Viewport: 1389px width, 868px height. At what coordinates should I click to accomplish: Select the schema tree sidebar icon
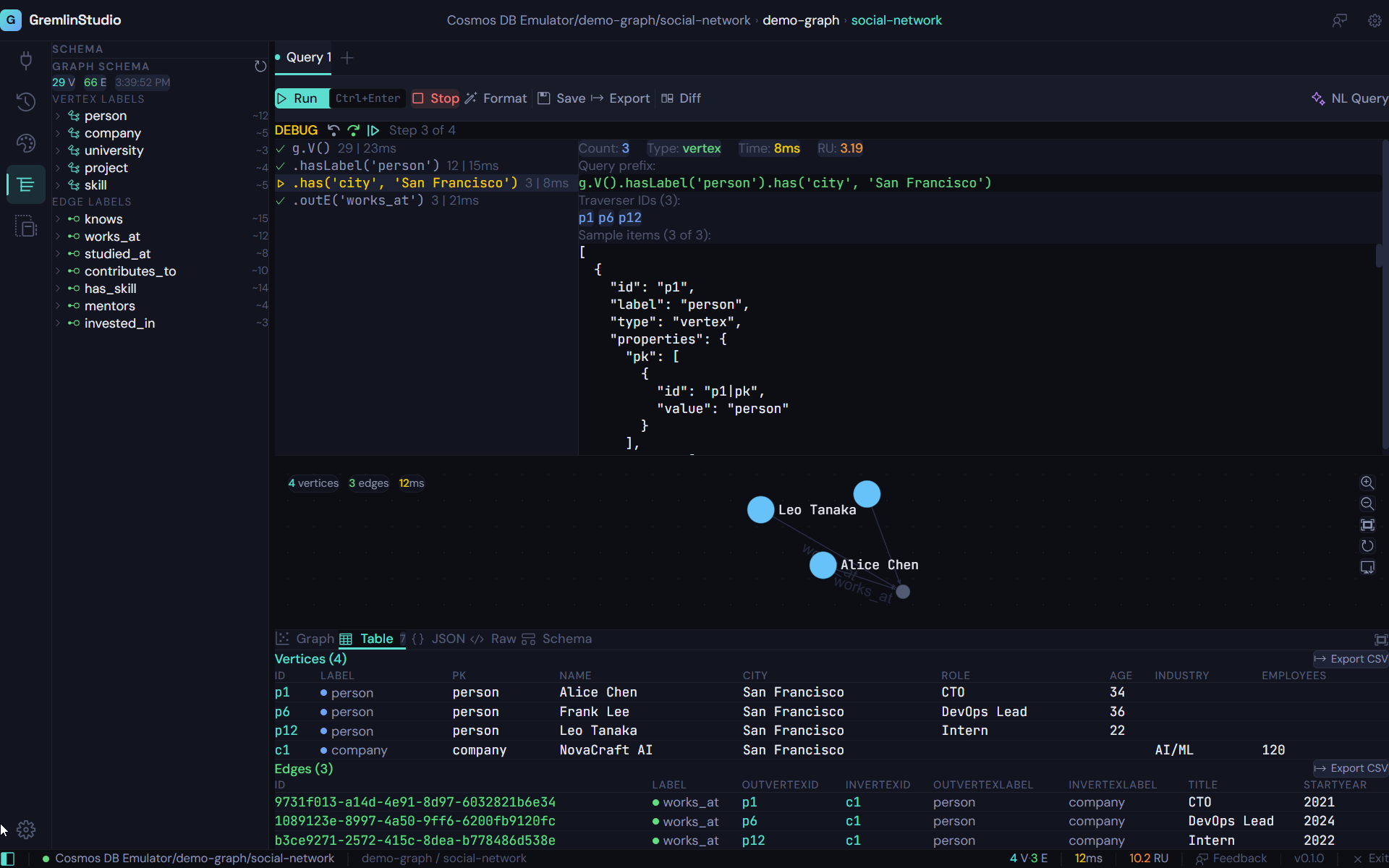(x=26, y=184)
